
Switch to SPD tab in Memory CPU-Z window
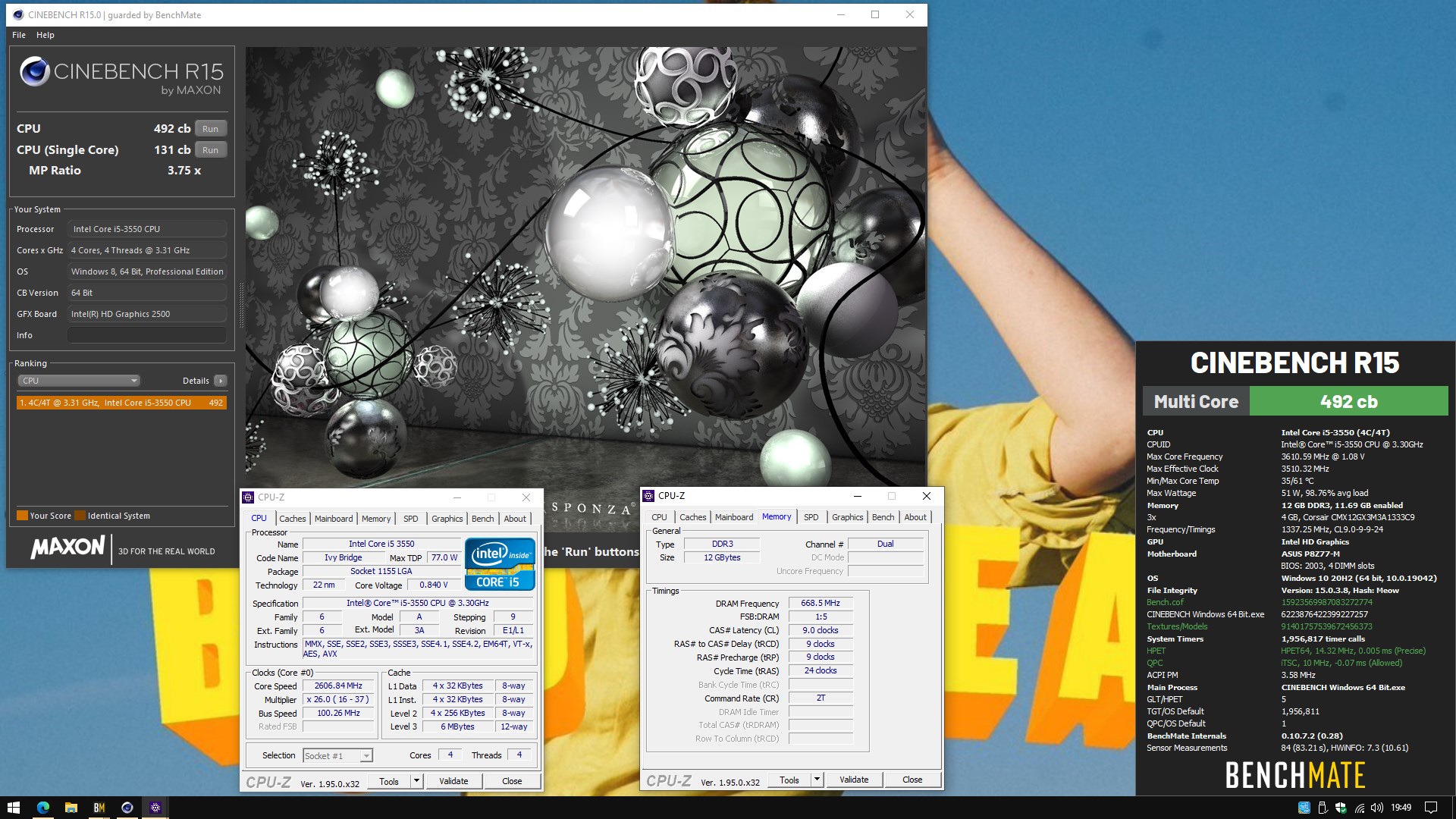tap(811, 517)
